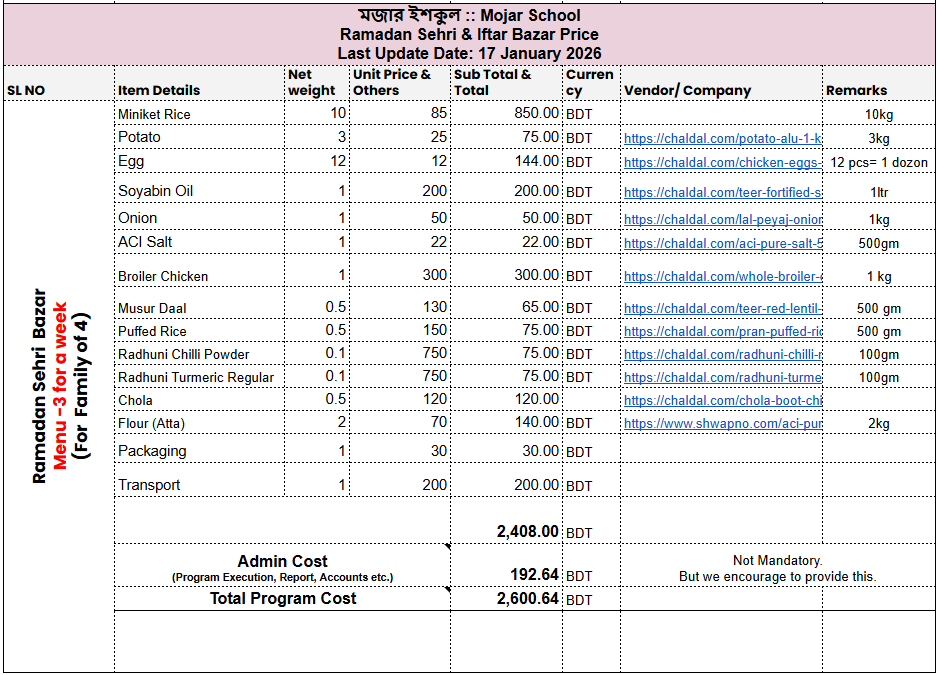Open the shwapno.com ACI flour link
The height and width of the screenshot is (675, 937).
point(722,424)
